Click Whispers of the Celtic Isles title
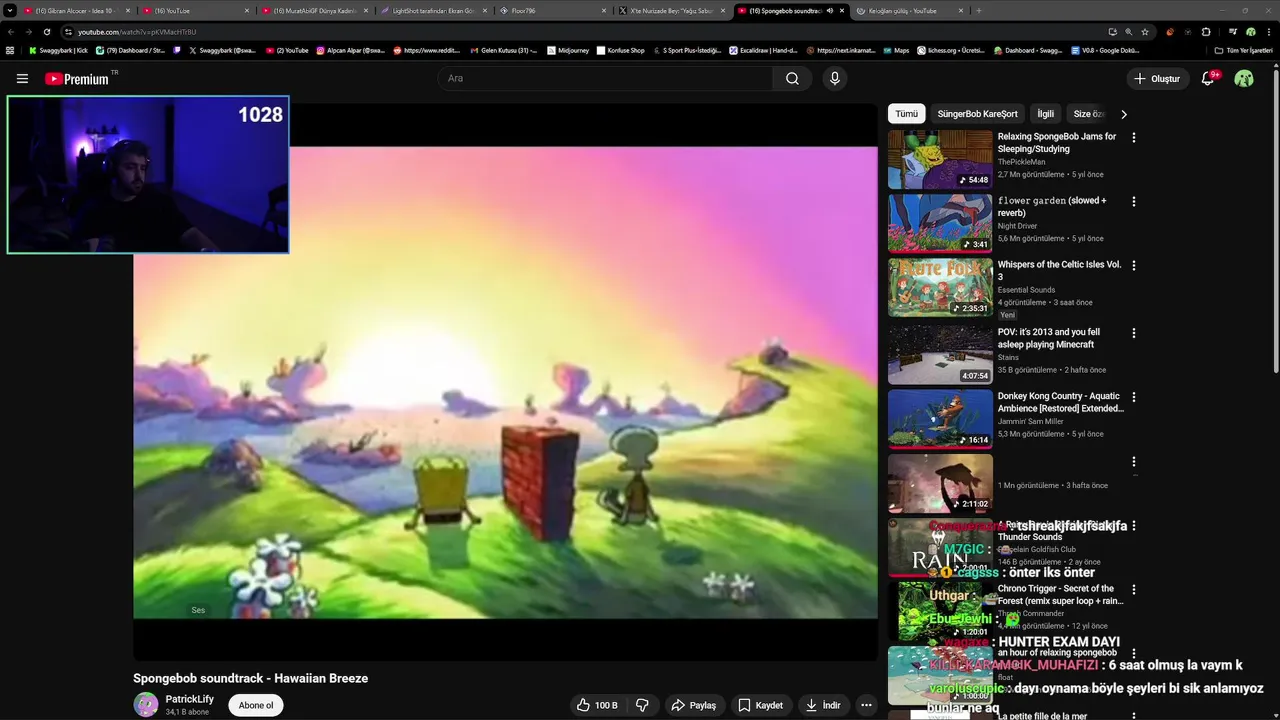 point(1059,271)
